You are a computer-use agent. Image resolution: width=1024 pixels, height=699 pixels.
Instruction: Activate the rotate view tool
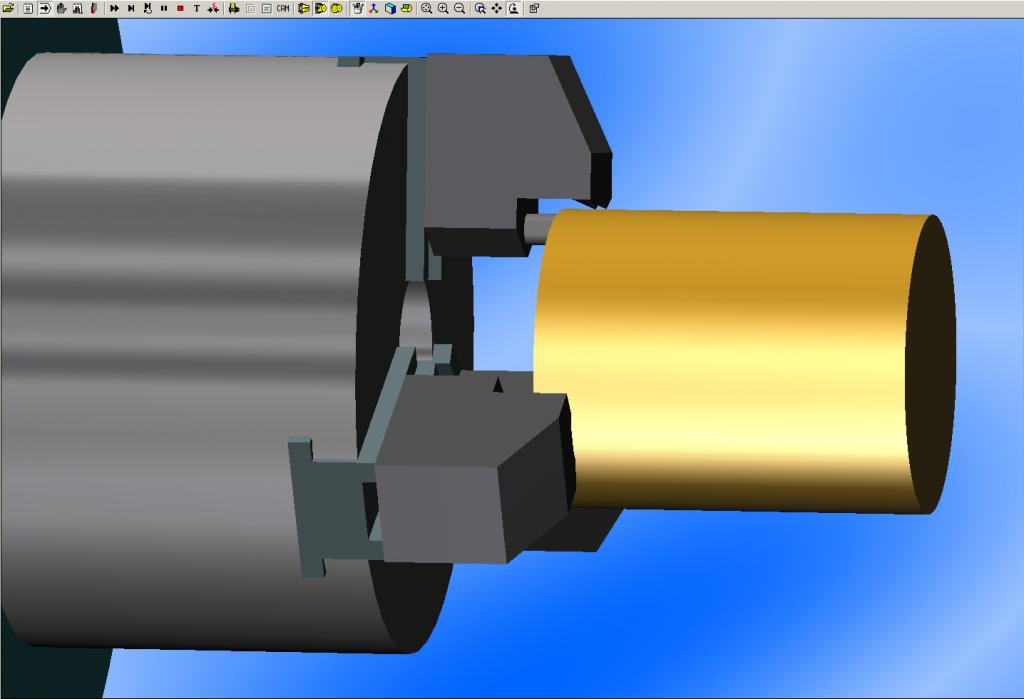pos(513,8)
